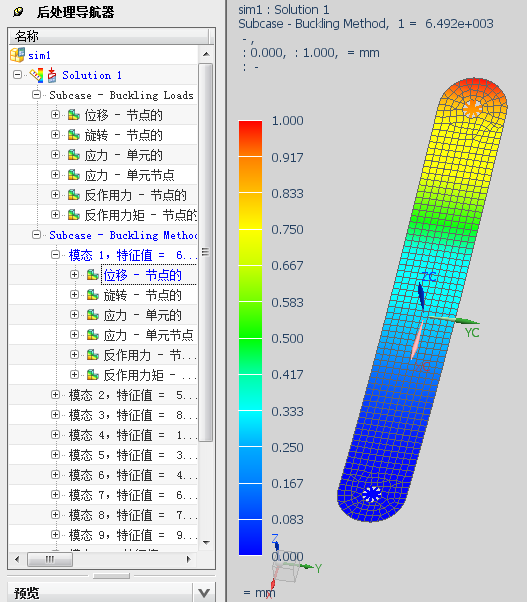
Task: Click result icon of 位移 - 节点的 under 模态 1
Action: (93, 275)
